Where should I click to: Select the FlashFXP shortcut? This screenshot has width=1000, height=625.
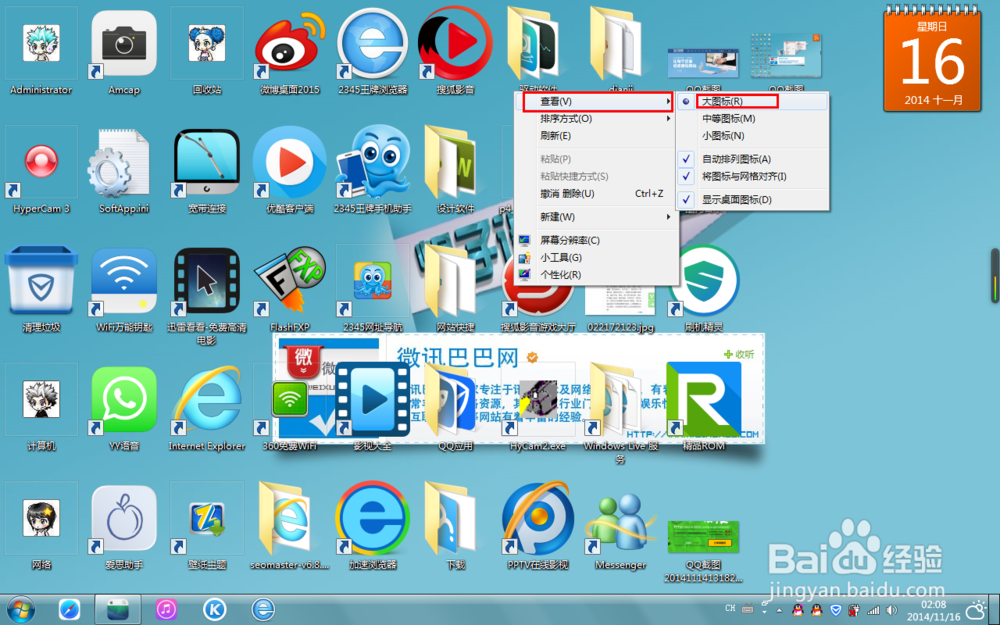point(290,290)
